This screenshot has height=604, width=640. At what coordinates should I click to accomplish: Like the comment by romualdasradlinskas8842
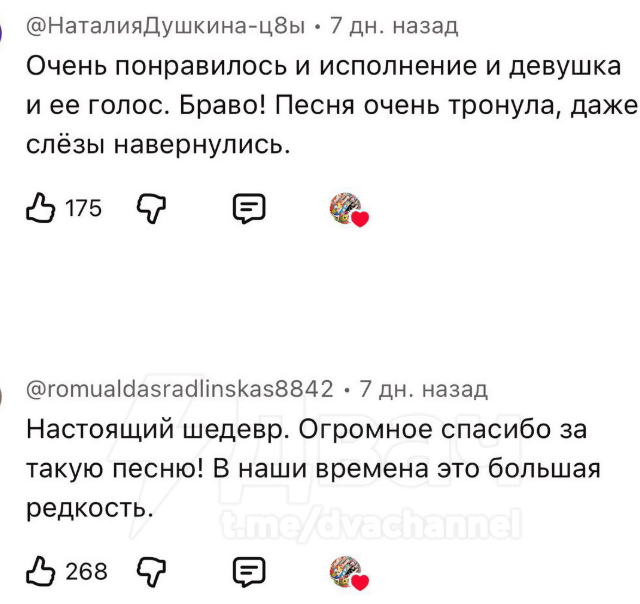[x=40, y=571]
